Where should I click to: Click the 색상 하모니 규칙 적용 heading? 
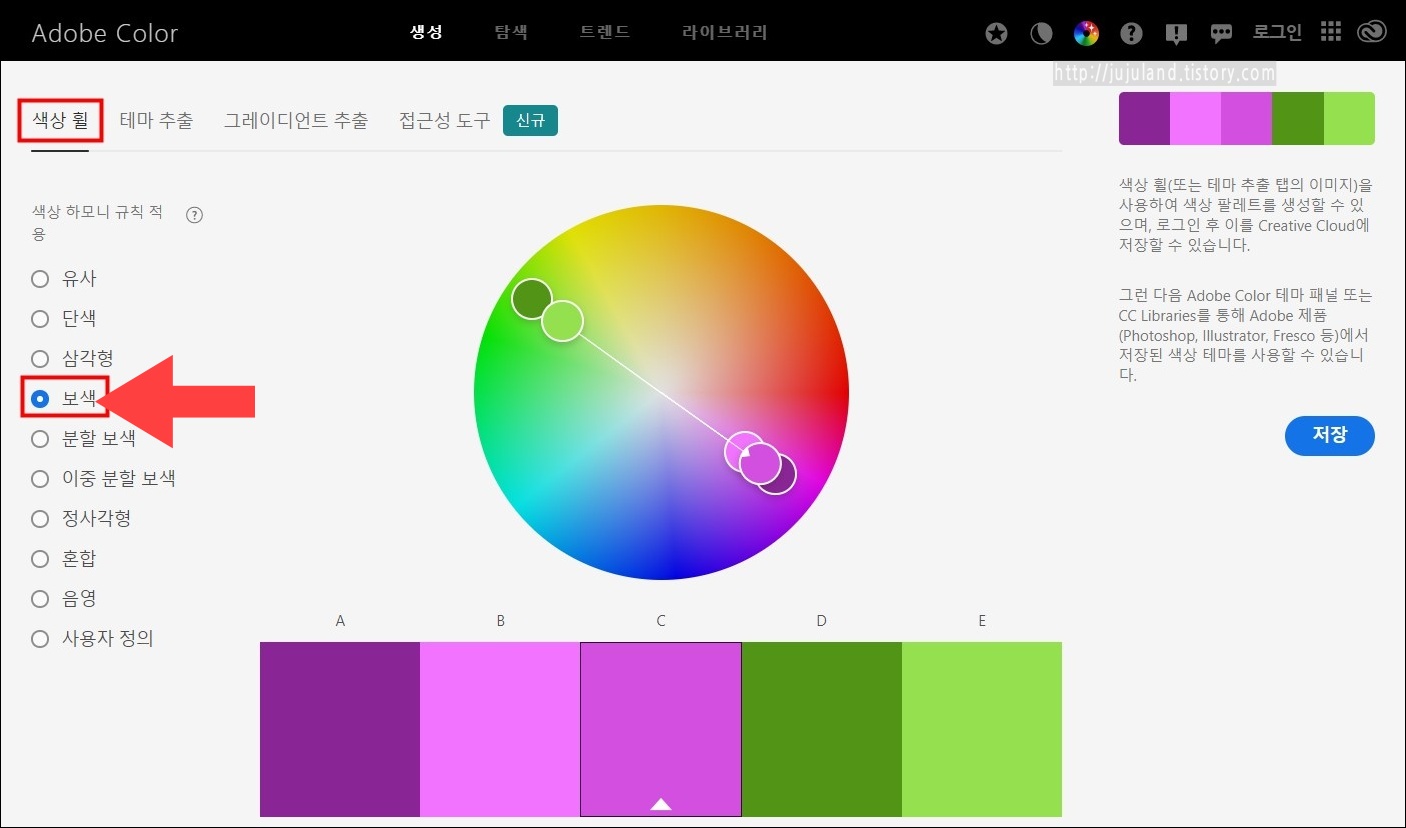97,223
